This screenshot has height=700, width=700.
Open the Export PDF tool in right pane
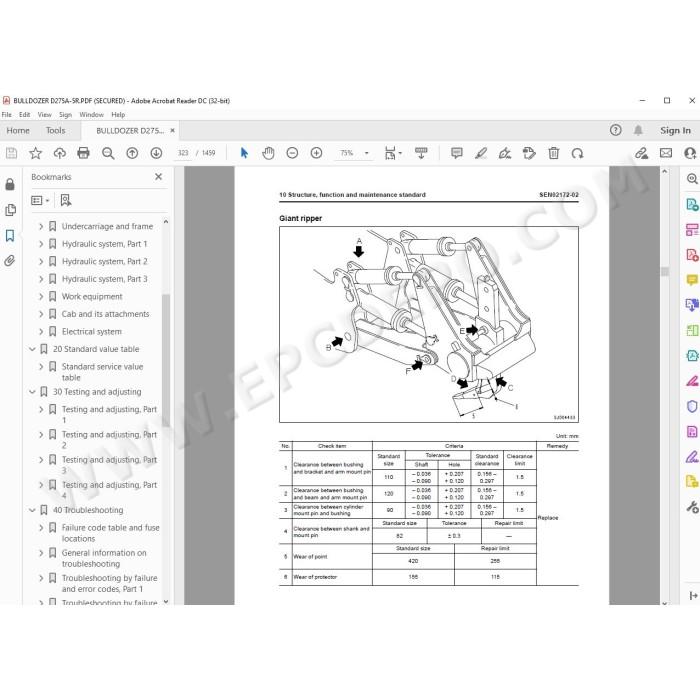click(692, 204)
